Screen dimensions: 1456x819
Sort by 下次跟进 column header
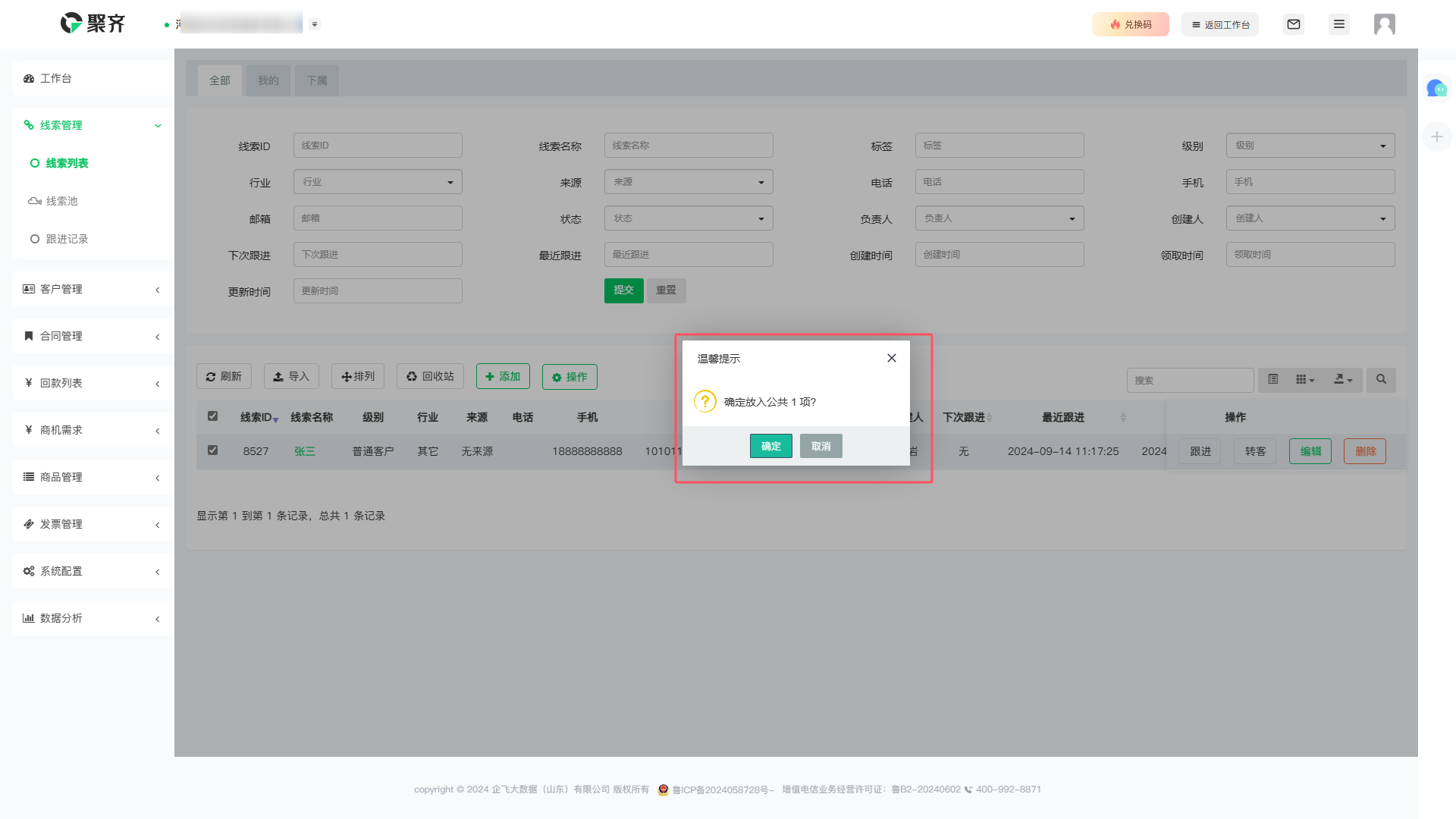[967, 417]
